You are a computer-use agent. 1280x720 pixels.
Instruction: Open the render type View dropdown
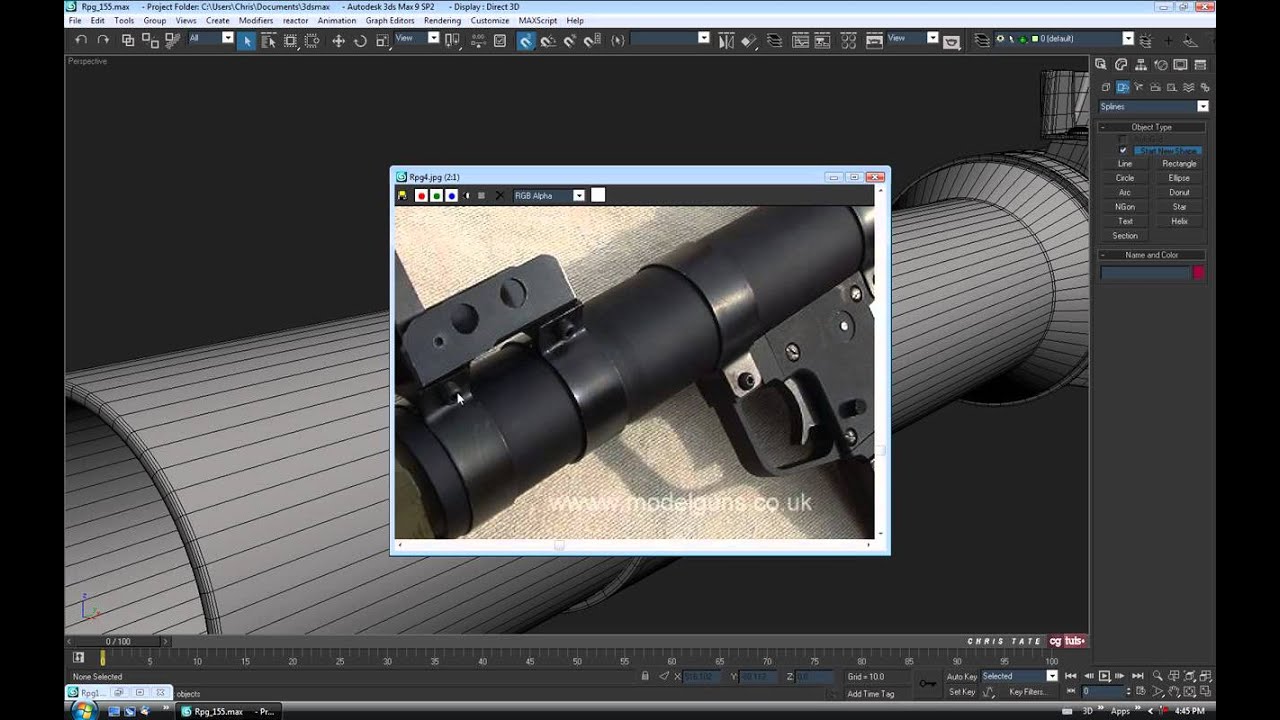pos(913,38)
